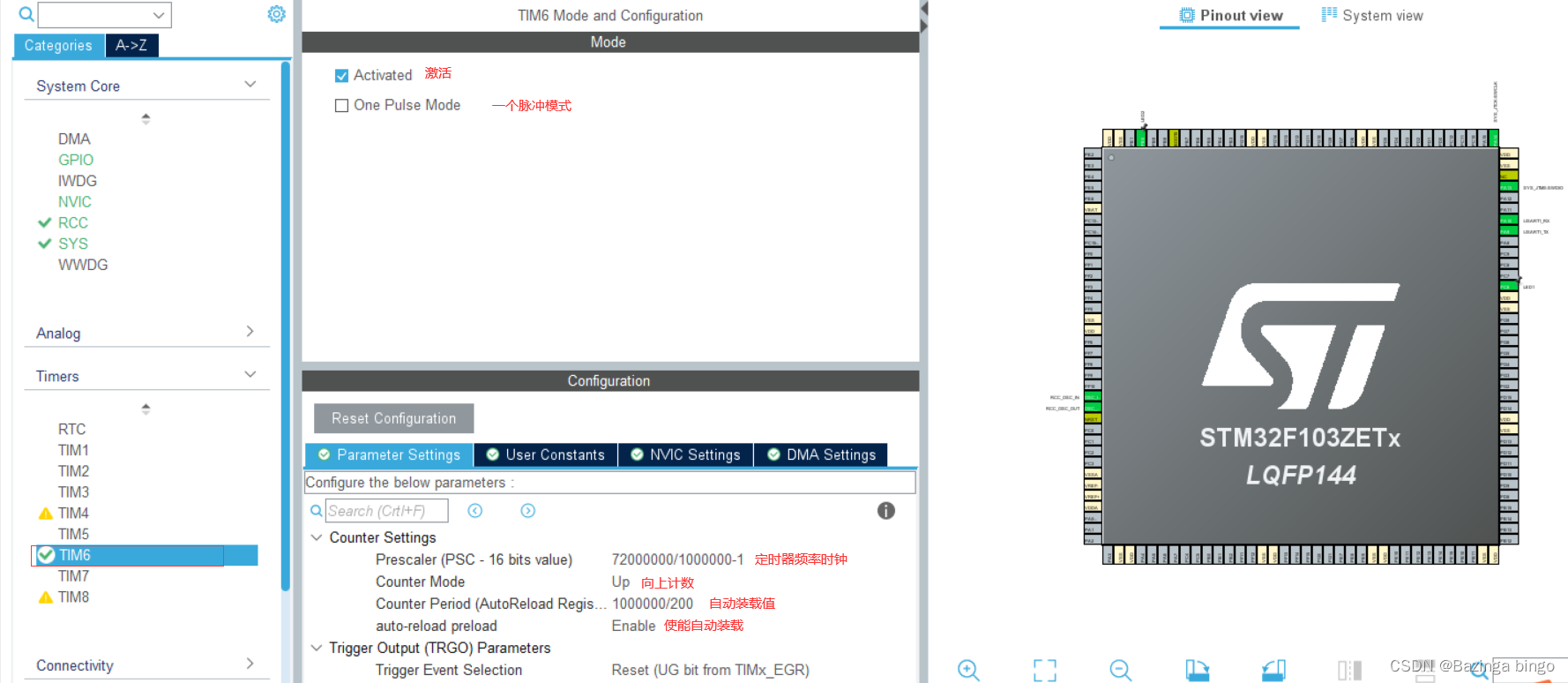Collapse the System Core category
Image resolution: width=1568 pixels, height=683 pixels.
click(x=250, y=85)
